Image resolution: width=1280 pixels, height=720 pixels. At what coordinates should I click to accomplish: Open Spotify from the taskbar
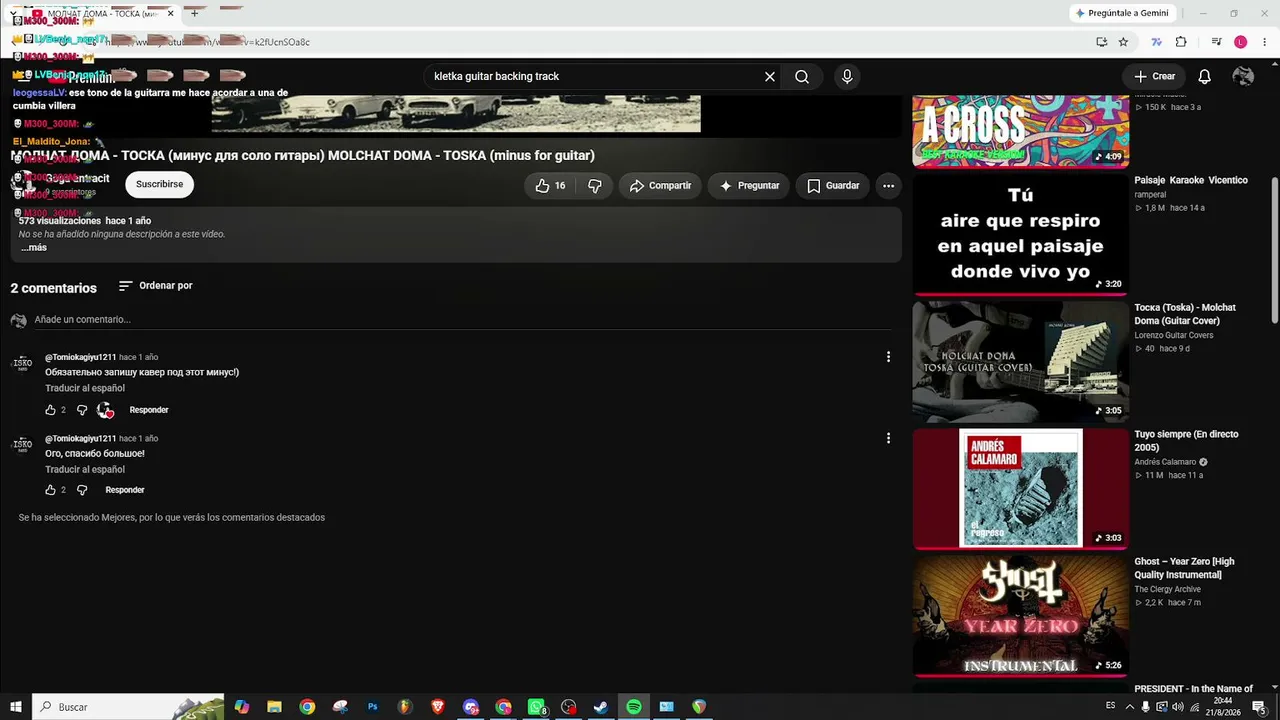[x=634, y=707]
